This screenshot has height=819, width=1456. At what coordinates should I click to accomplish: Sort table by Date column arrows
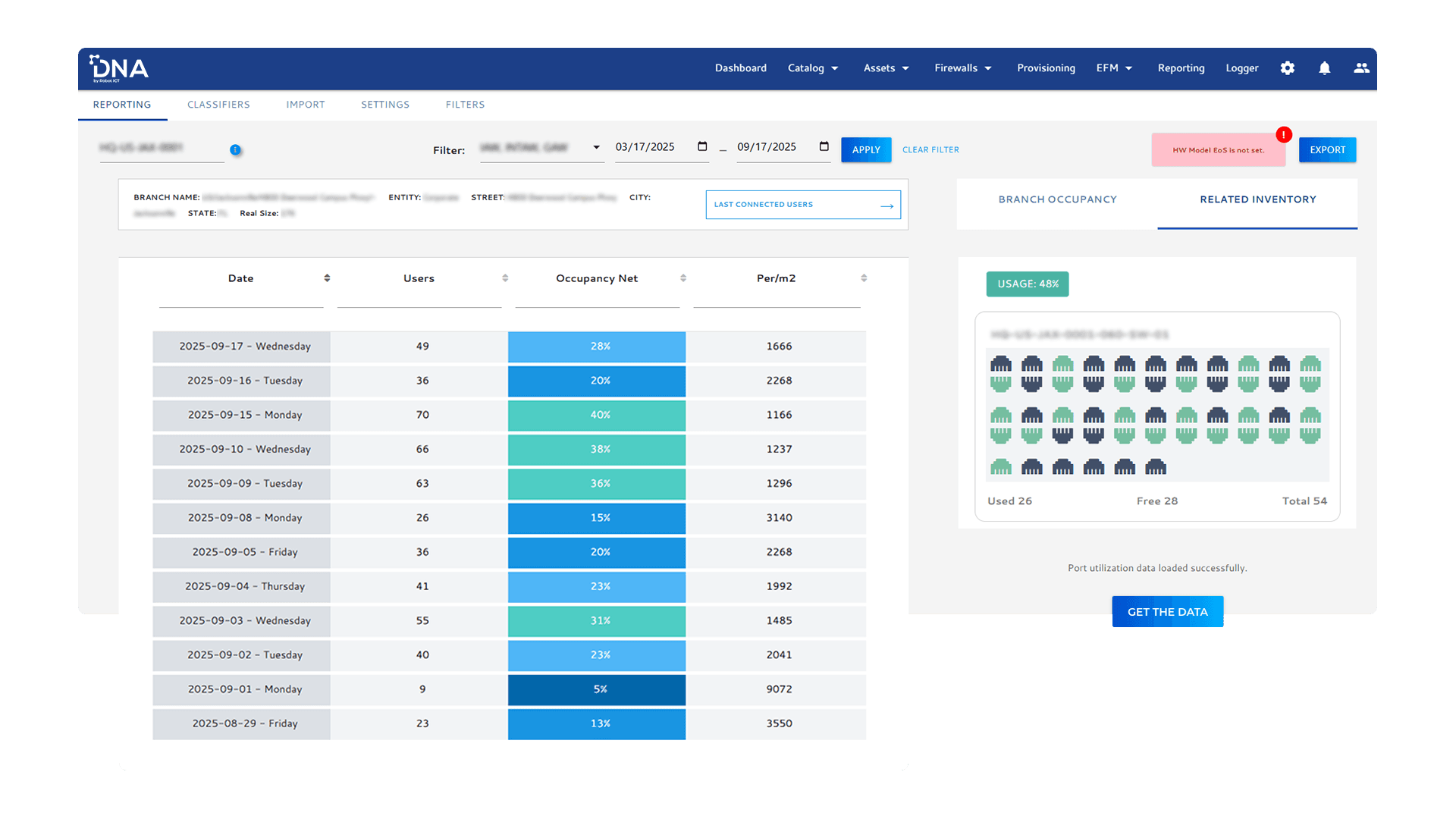327,278
